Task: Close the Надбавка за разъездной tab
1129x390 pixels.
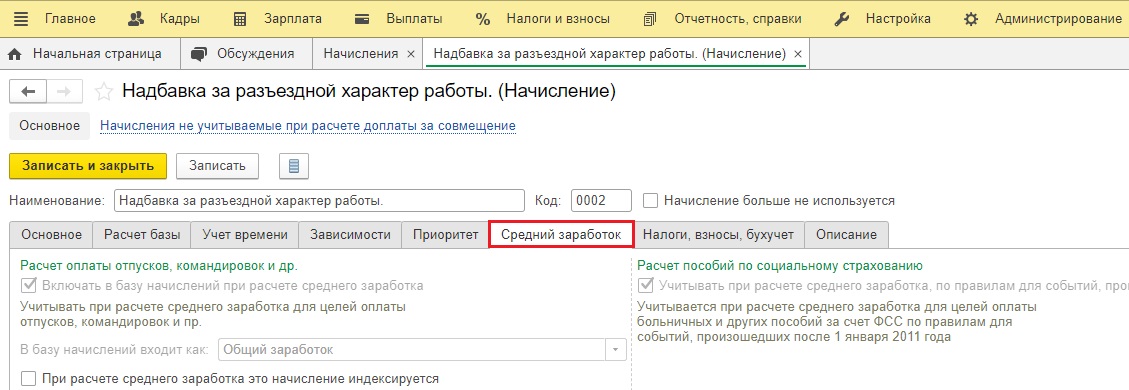Action: [x=797, y=54]
